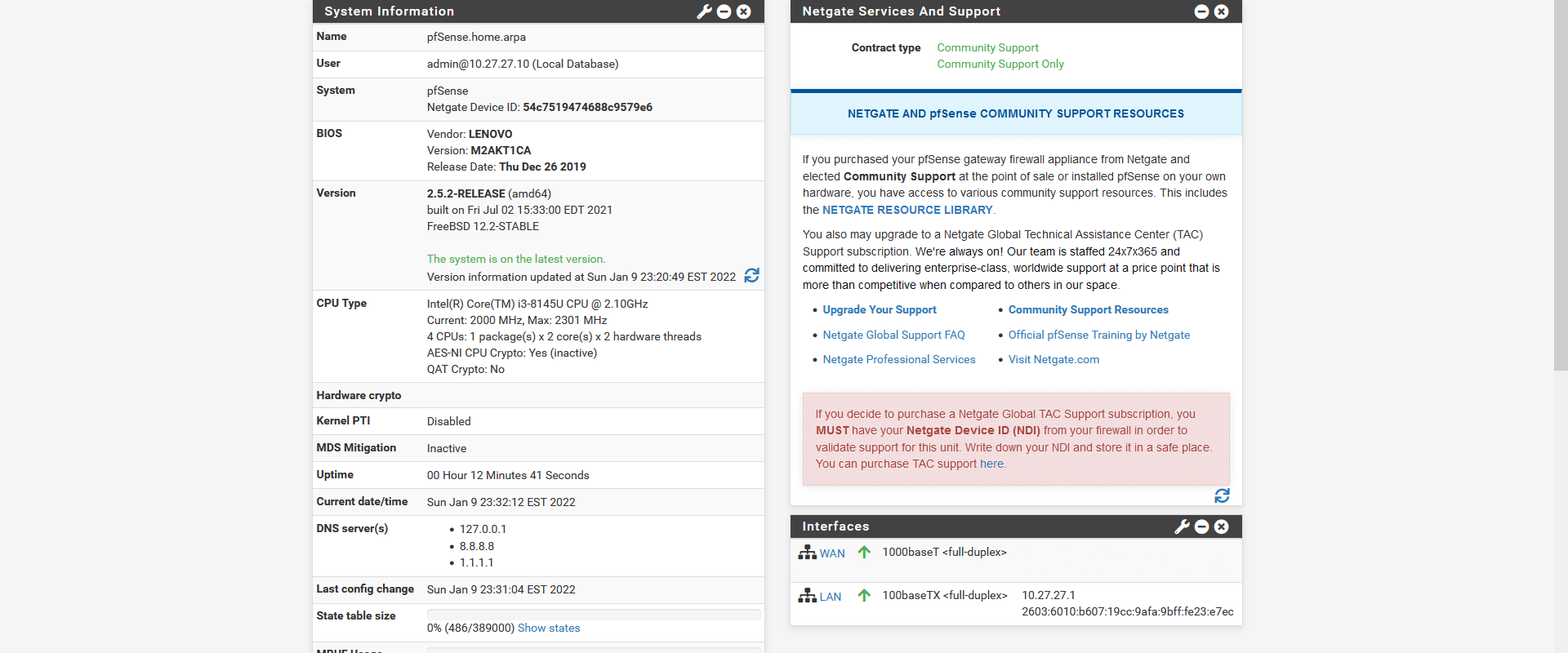Open NETGATE RESOURCE LIBRARY link

907,210
